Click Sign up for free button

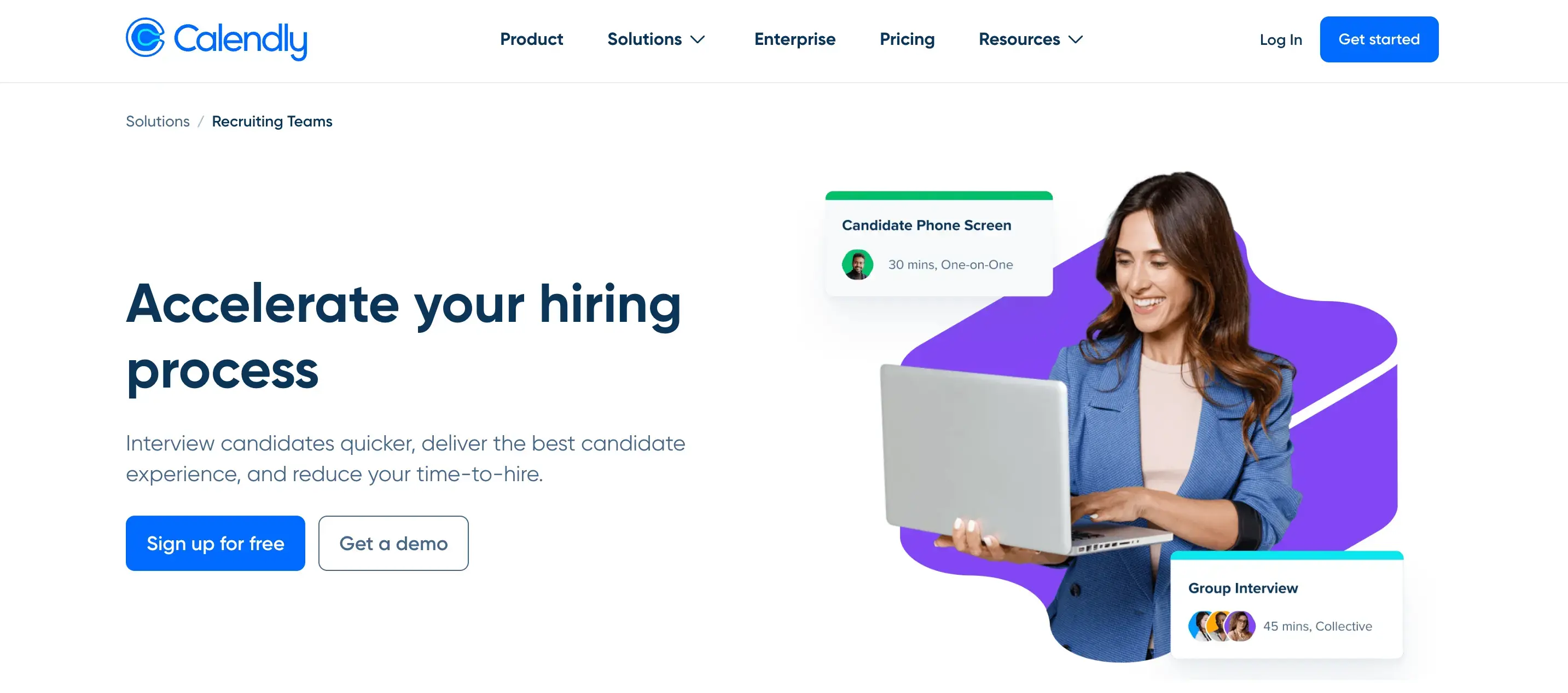[215, 543]
